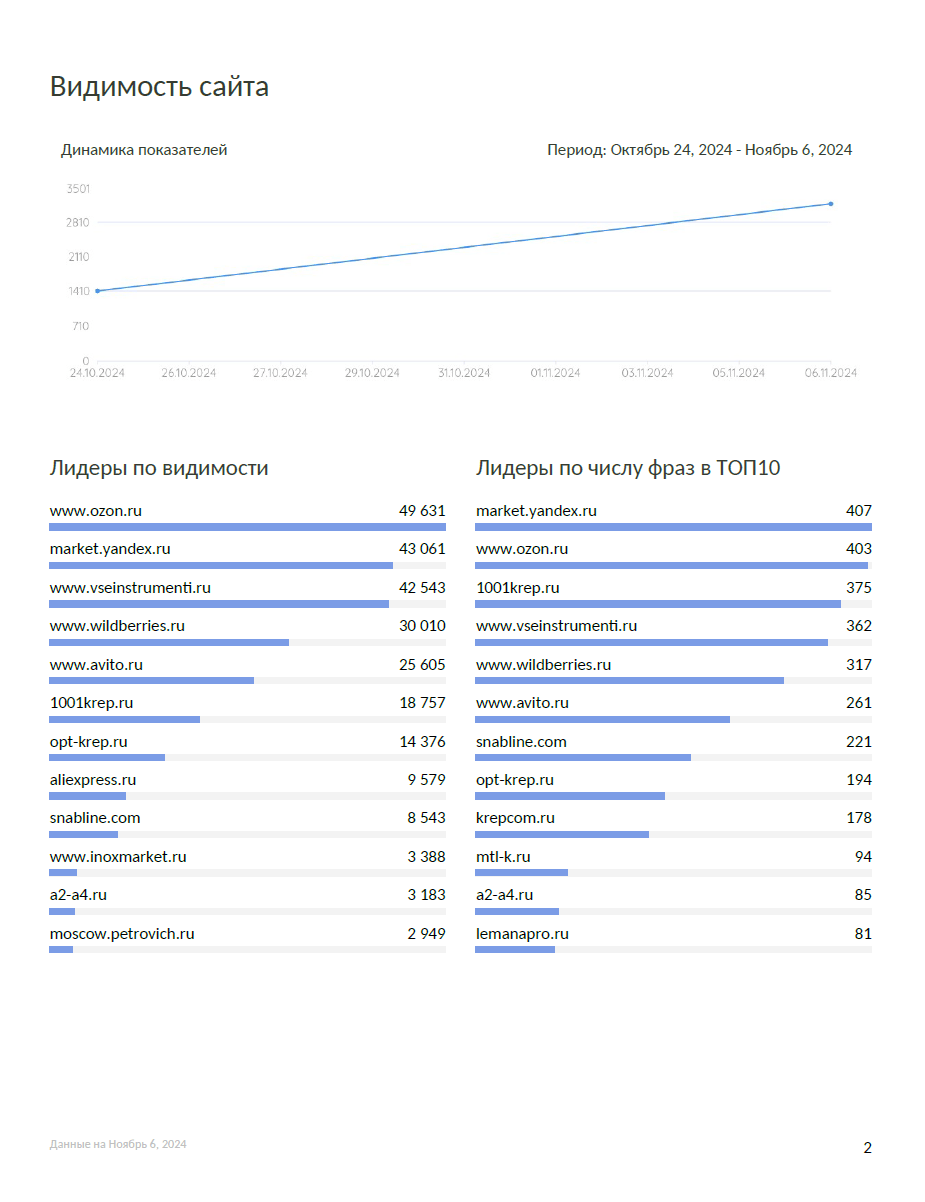Image resolution: width=925 pixels, height=1202 pixels.
Task: Click a2-a4.ru in the TOP10 phrases list
Action: point(504,895)
